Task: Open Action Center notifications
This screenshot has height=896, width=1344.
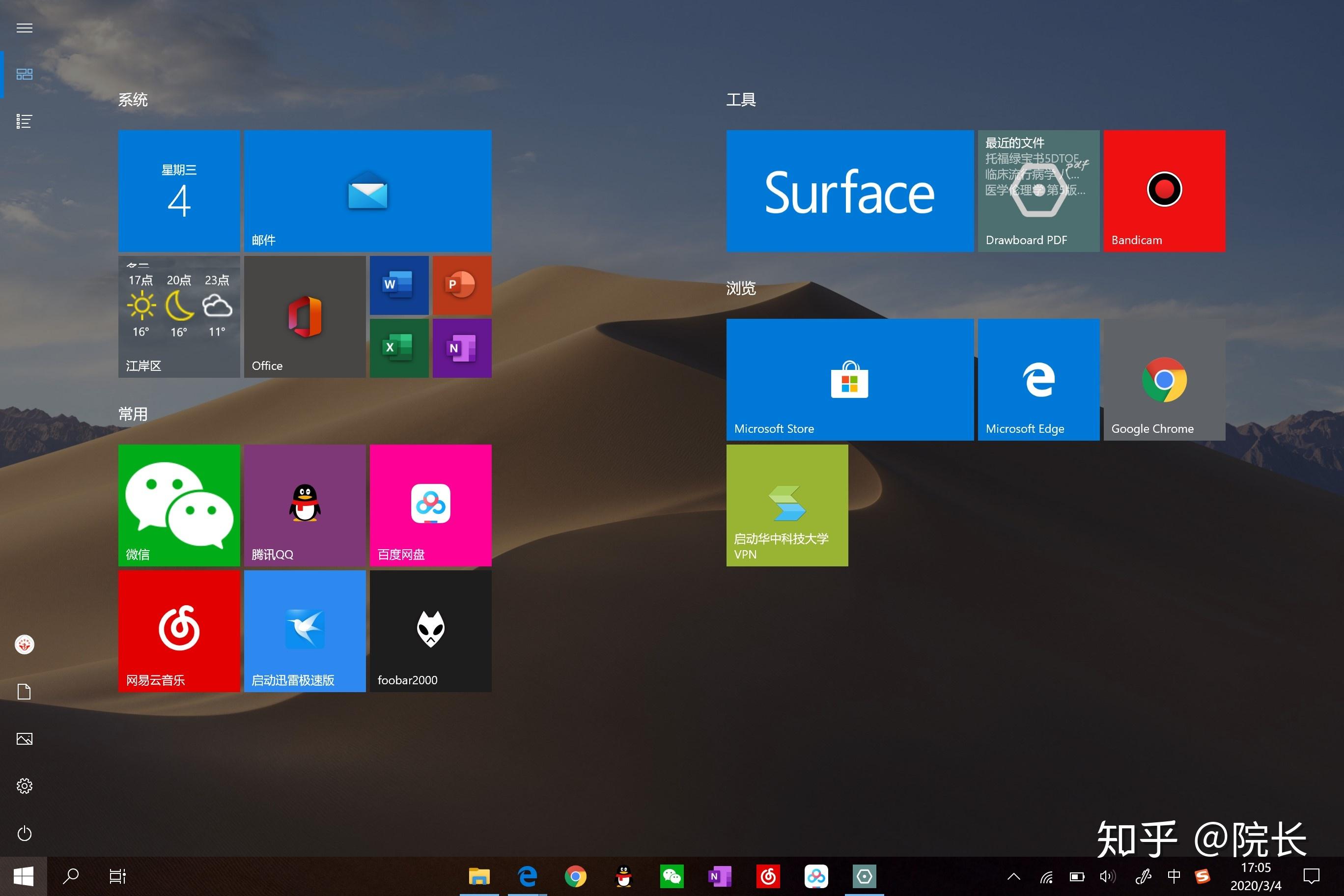Action: 1313,876
